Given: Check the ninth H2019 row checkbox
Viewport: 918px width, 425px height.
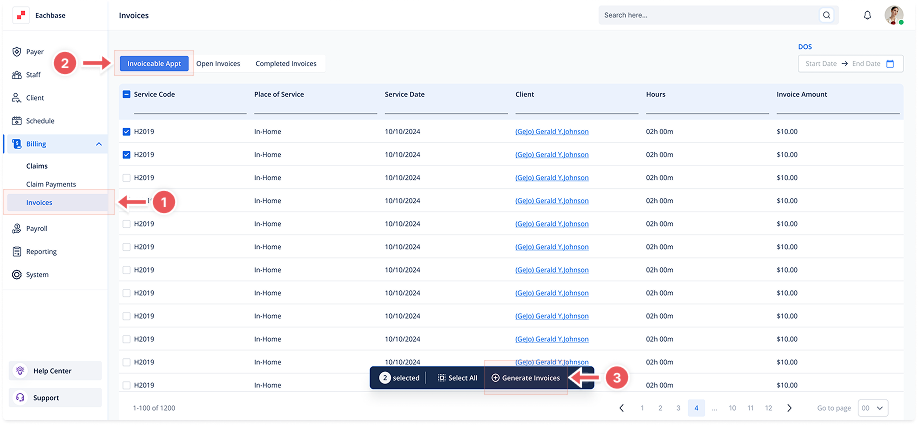Looking at the screenshot, I should coord(126,316).
